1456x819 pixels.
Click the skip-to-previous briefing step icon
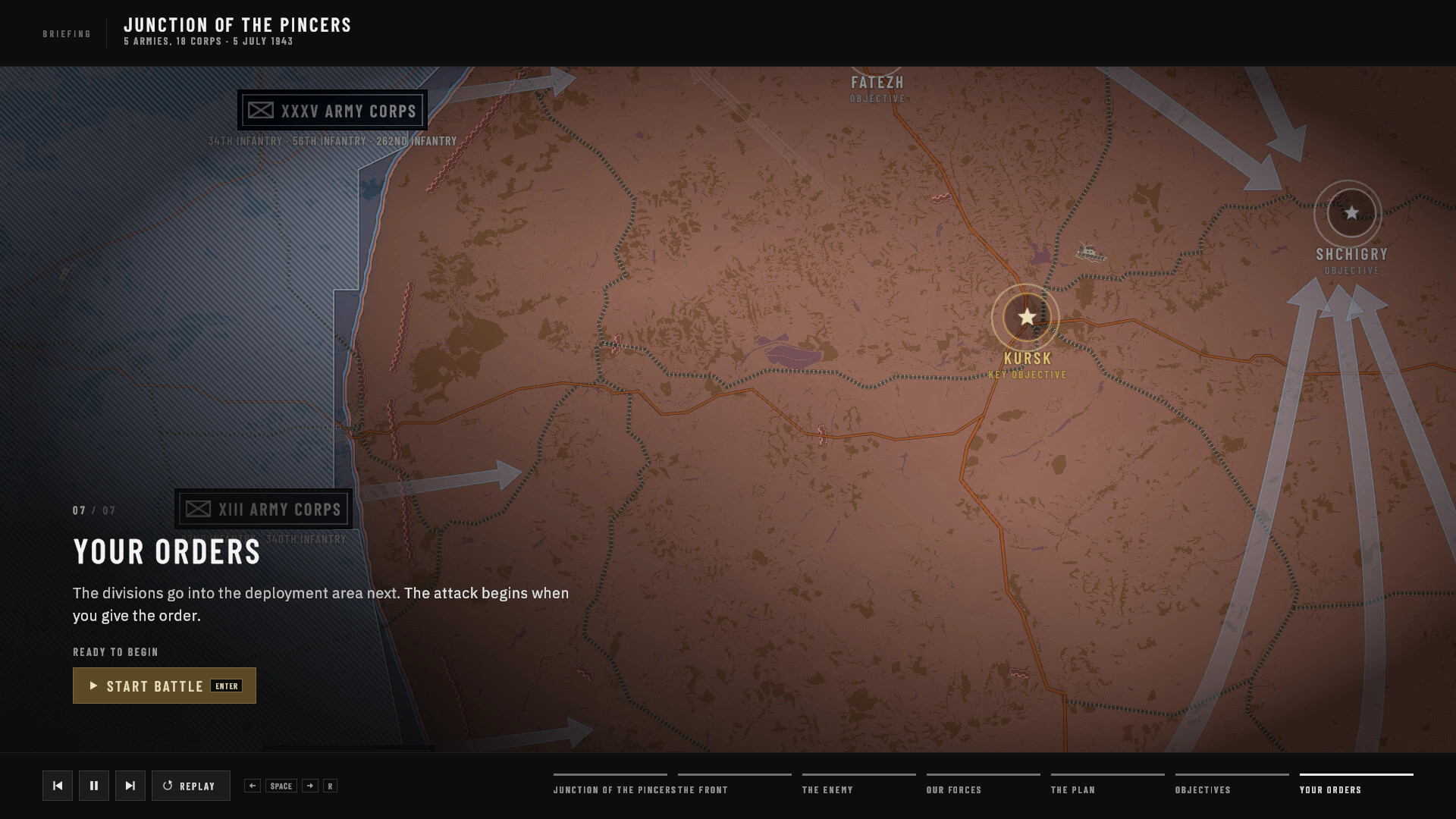58,786
